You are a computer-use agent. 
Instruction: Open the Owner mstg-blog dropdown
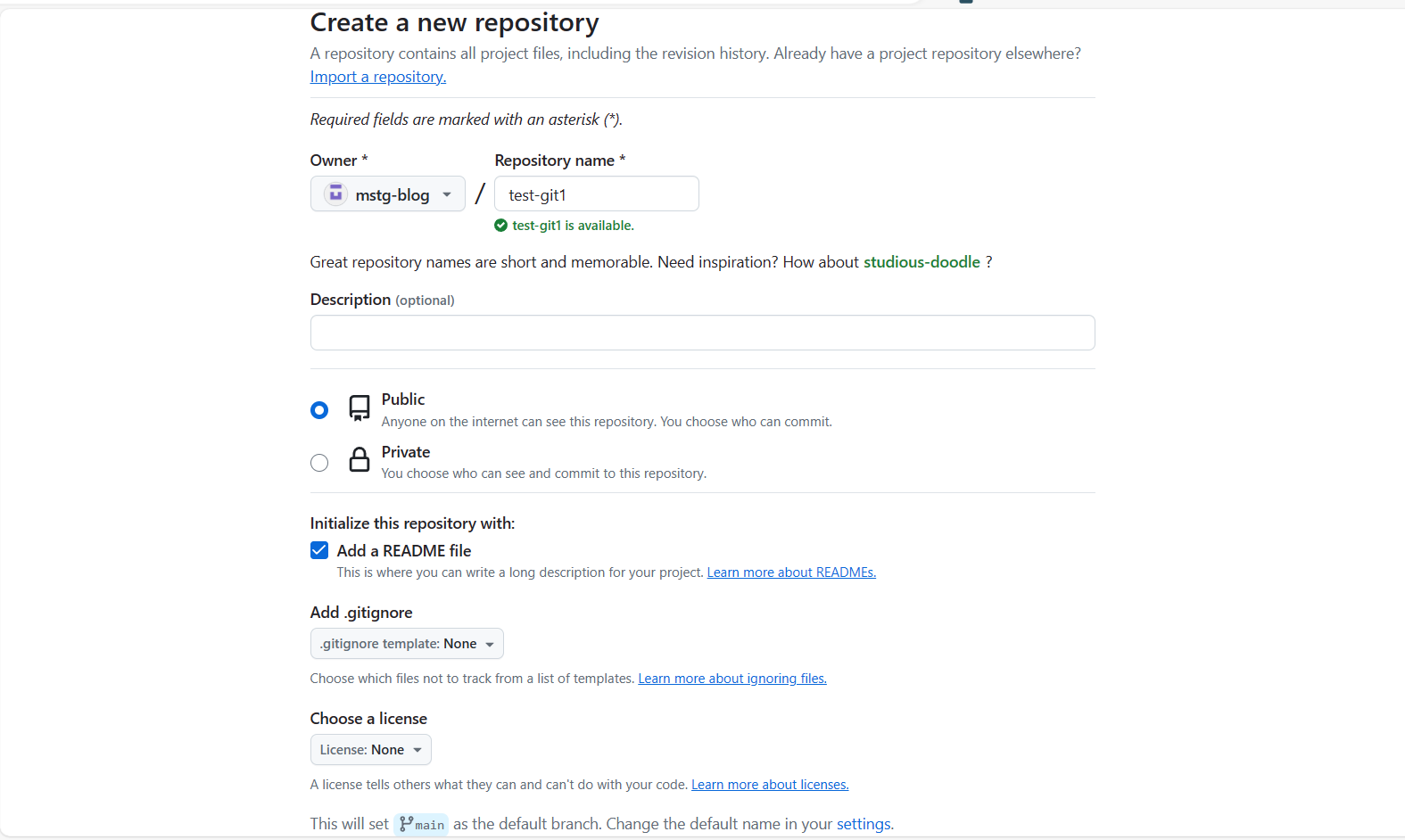[388, 194]
